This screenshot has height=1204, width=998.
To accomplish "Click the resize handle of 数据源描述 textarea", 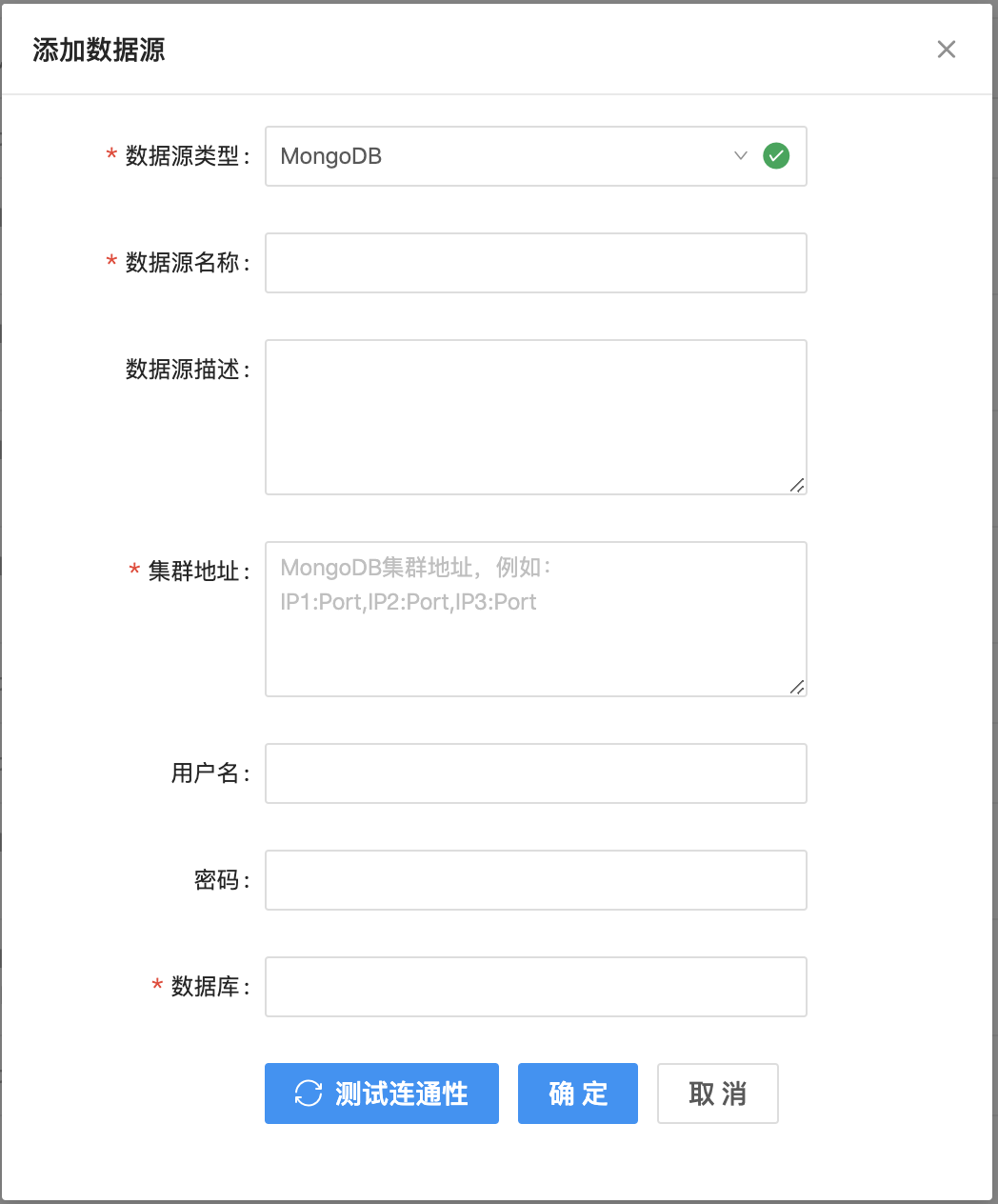I will [x=797, y=485].
